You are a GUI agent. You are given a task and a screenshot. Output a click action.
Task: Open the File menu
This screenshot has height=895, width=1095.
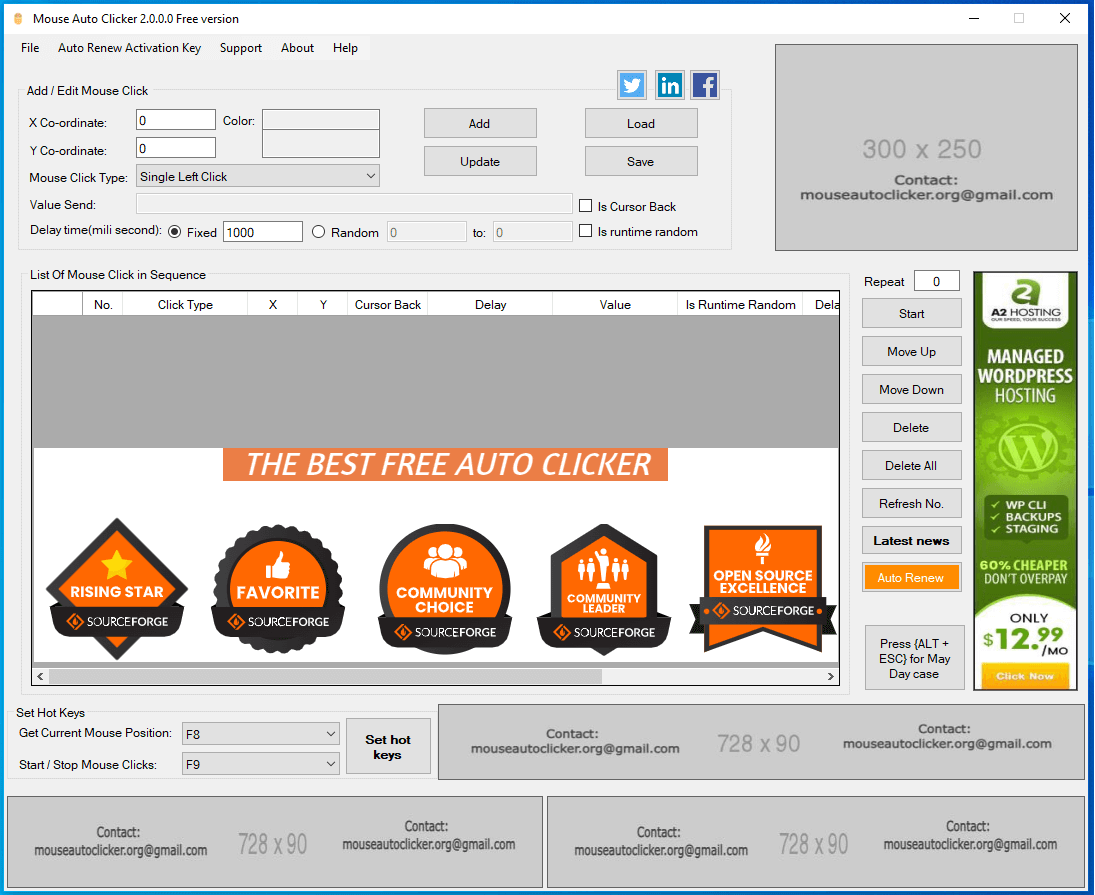pos(29,47)
